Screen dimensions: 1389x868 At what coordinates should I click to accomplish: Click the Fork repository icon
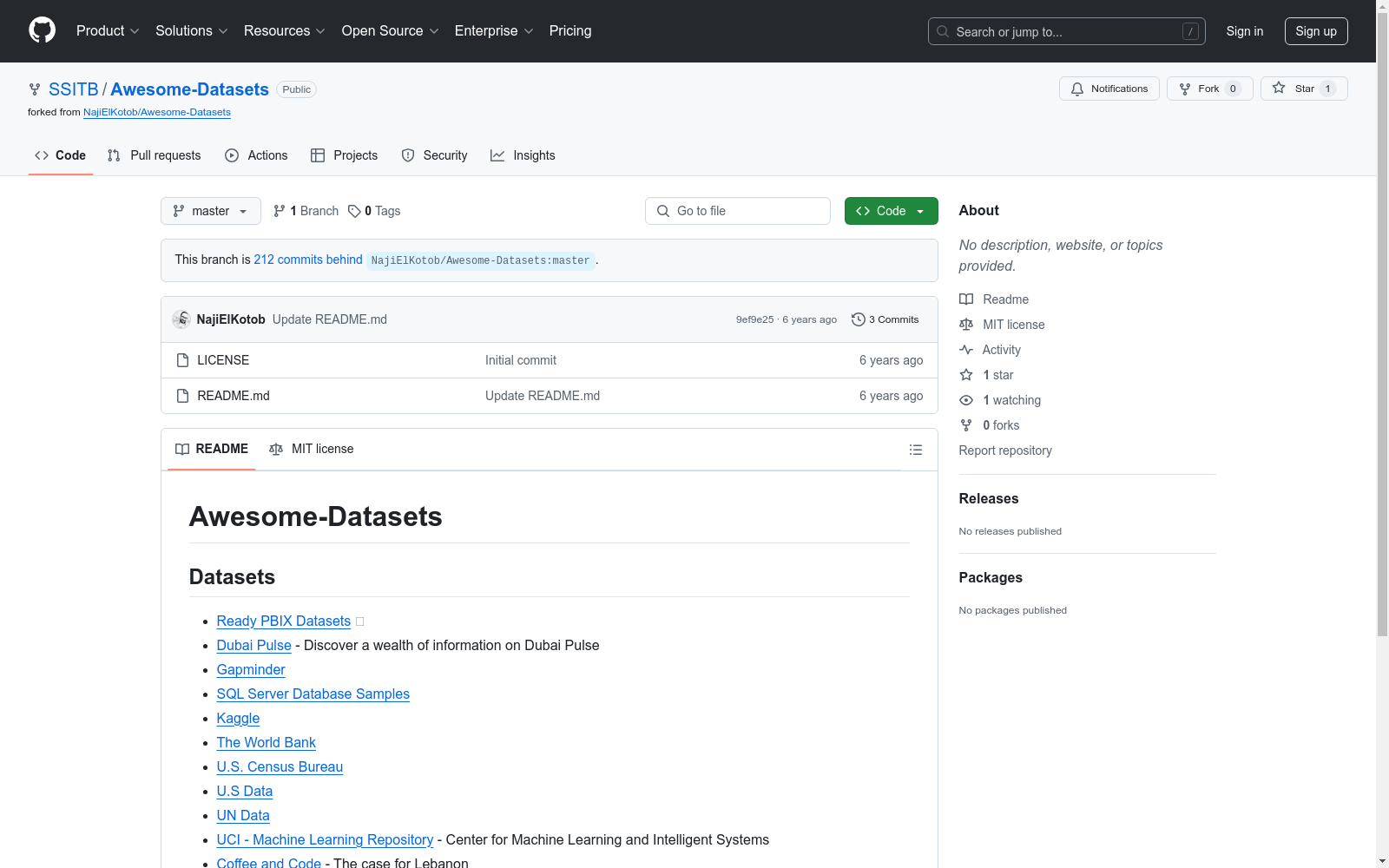tap(1185, 89)
